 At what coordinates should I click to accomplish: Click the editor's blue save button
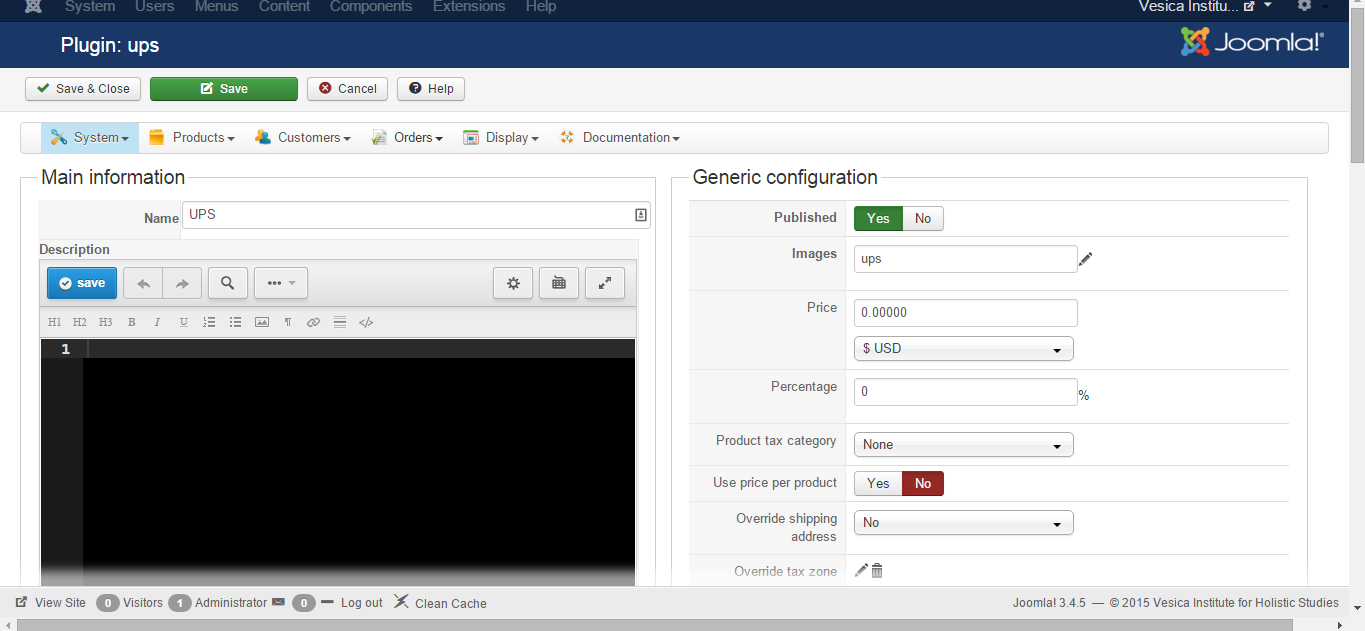click(82, 283)
